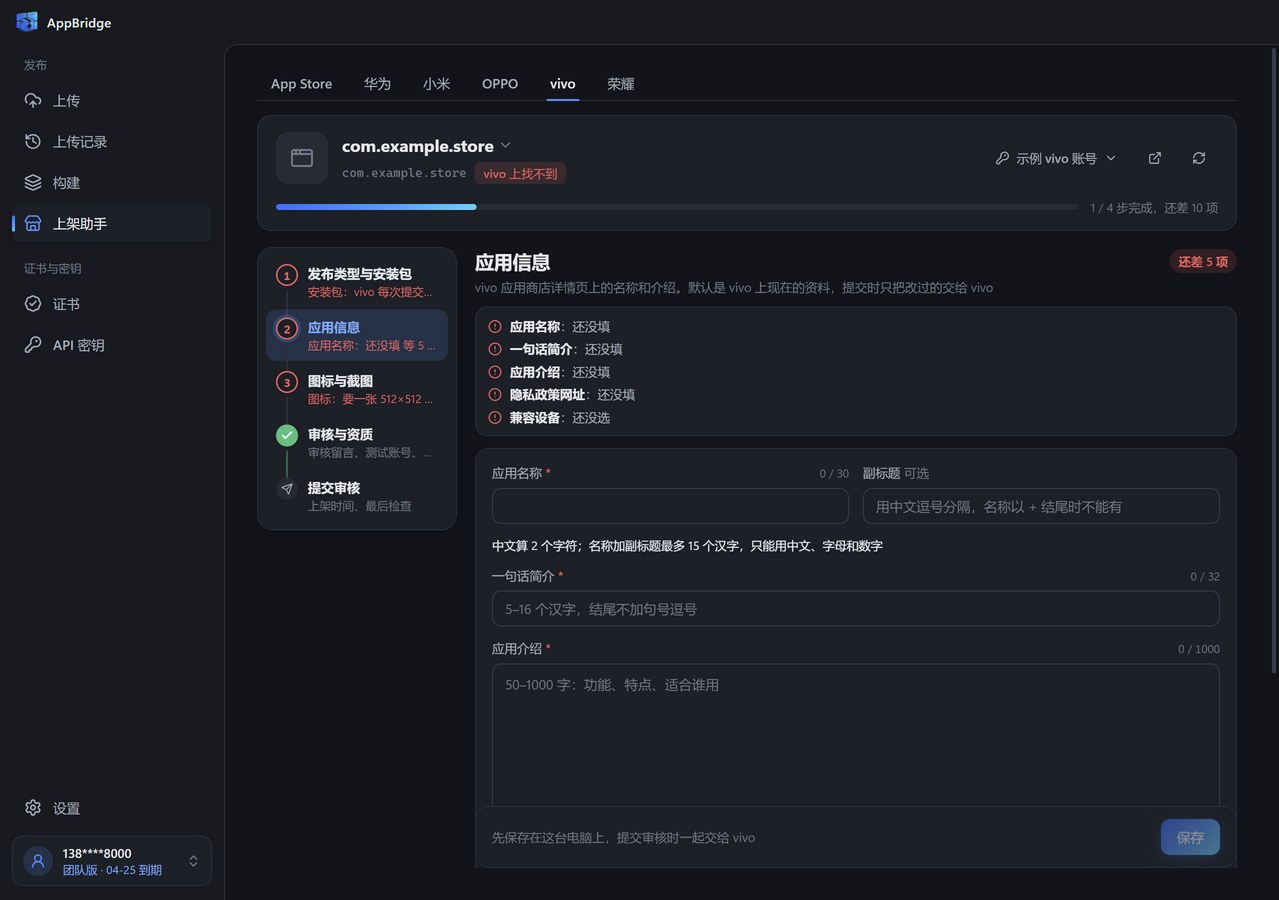Open 上传记录 upload history
Image resolution: width=1279 pixels, height=900 pixels.
click(112, 142)
